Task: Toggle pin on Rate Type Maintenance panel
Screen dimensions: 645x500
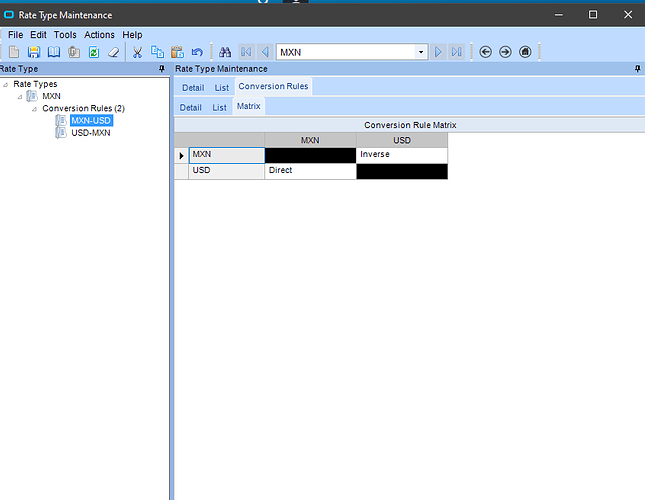Action: (x=638, y=69)
